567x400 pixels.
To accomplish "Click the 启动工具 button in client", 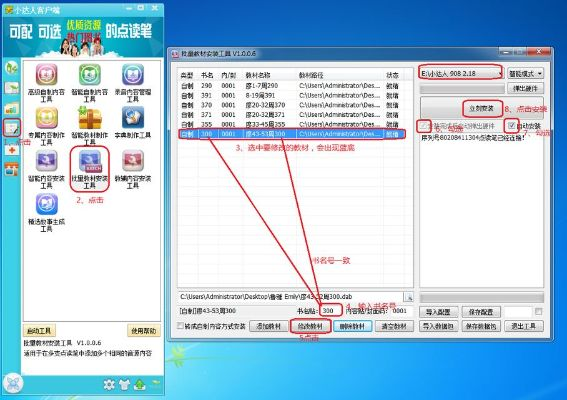I will click(39, 330).
